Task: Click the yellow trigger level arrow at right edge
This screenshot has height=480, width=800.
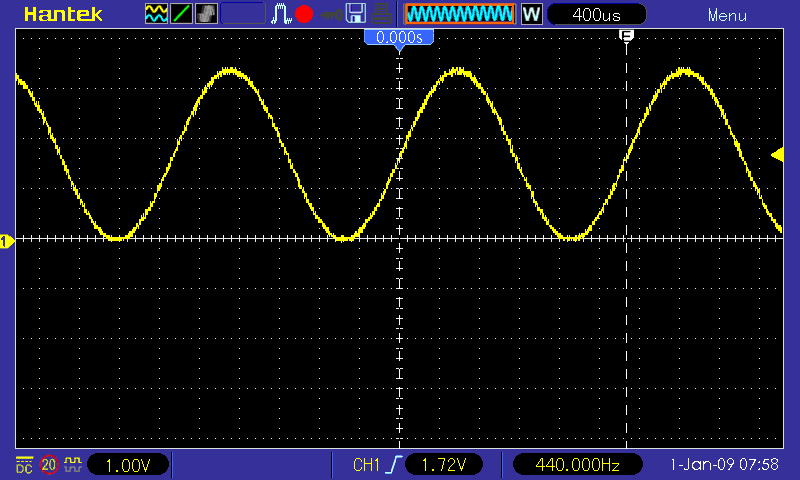Action: tap(776, 154)
